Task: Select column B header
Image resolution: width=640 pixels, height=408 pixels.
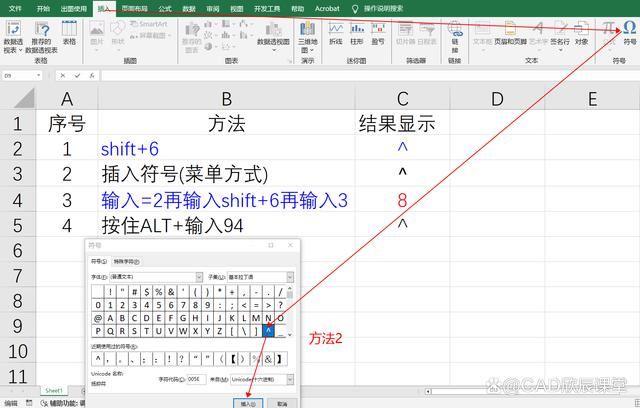Action: [227, 99]
